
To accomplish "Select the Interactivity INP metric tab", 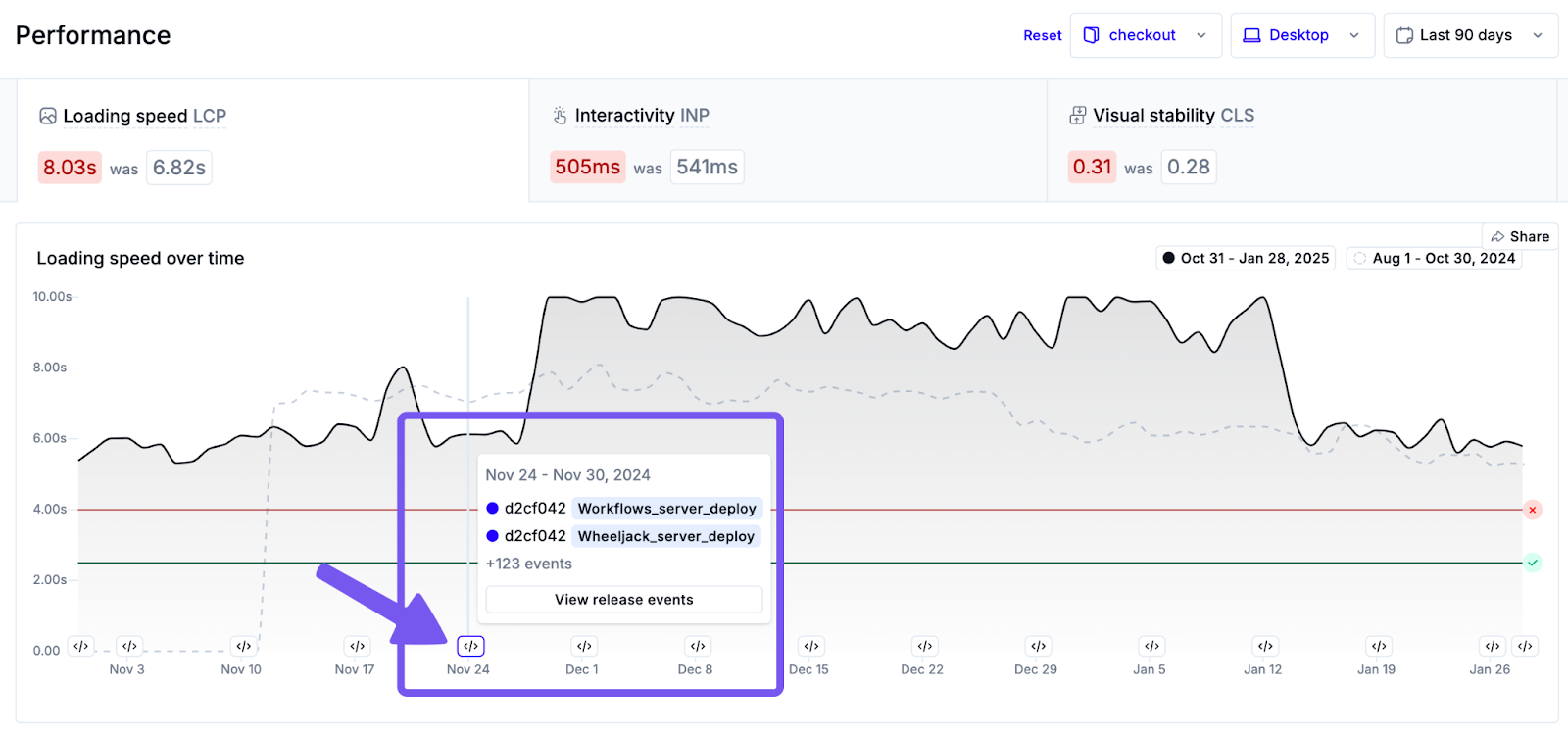I will (x=787, y=140).
